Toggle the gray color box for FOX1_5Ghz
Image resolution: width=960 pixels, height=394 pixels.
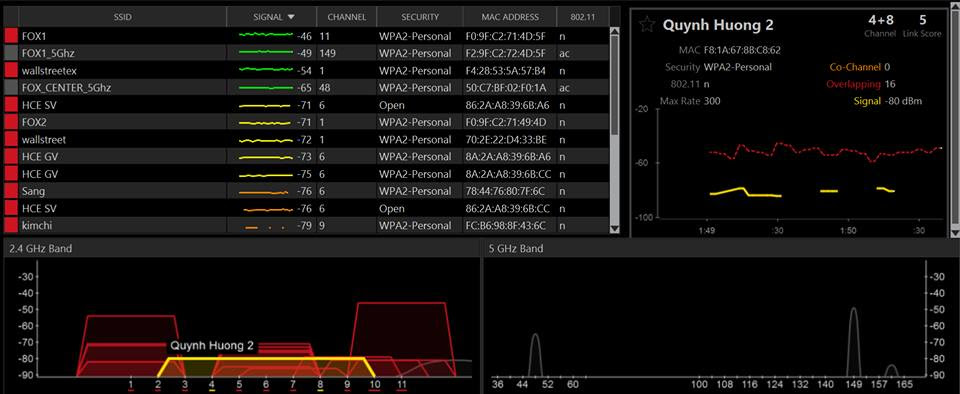click(x=11, y=53)
